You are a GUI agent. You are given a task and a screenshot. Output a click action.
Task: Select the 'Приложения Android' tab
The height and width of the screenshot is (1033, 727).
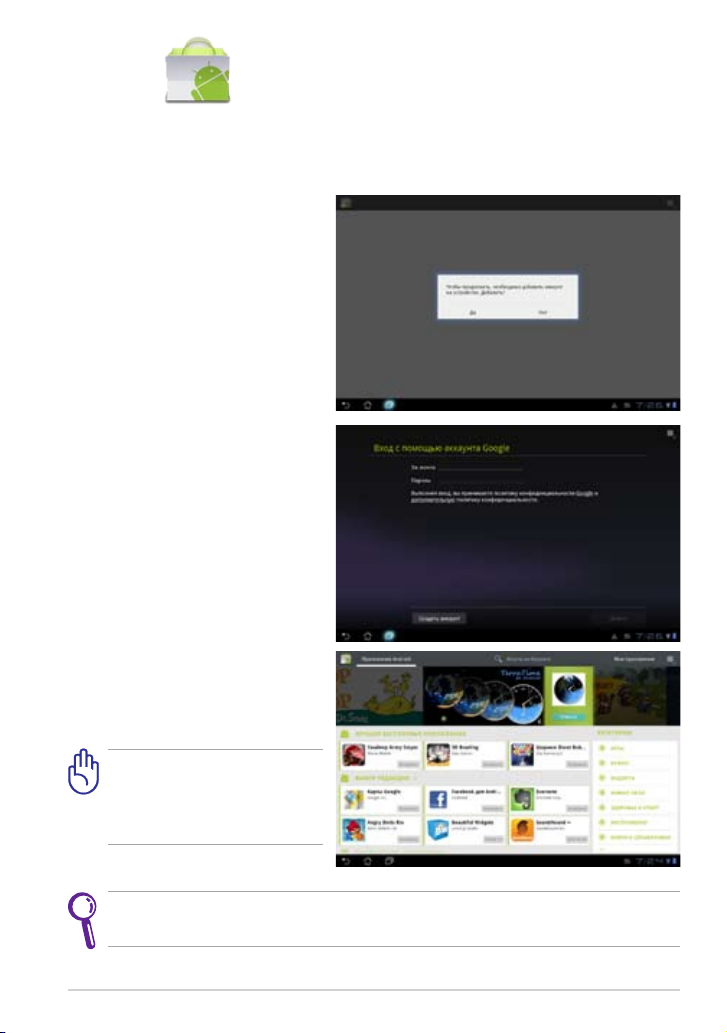386,659
